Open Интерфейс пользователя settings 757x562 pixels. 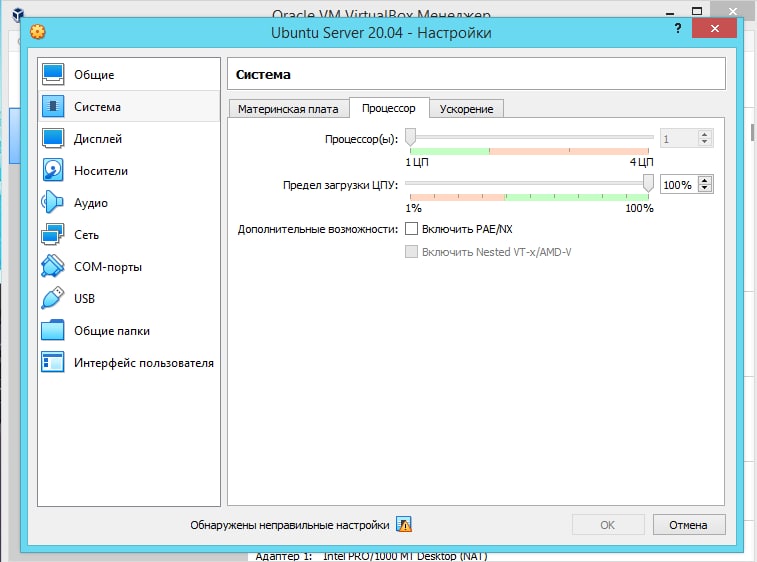tap(129, 362)
